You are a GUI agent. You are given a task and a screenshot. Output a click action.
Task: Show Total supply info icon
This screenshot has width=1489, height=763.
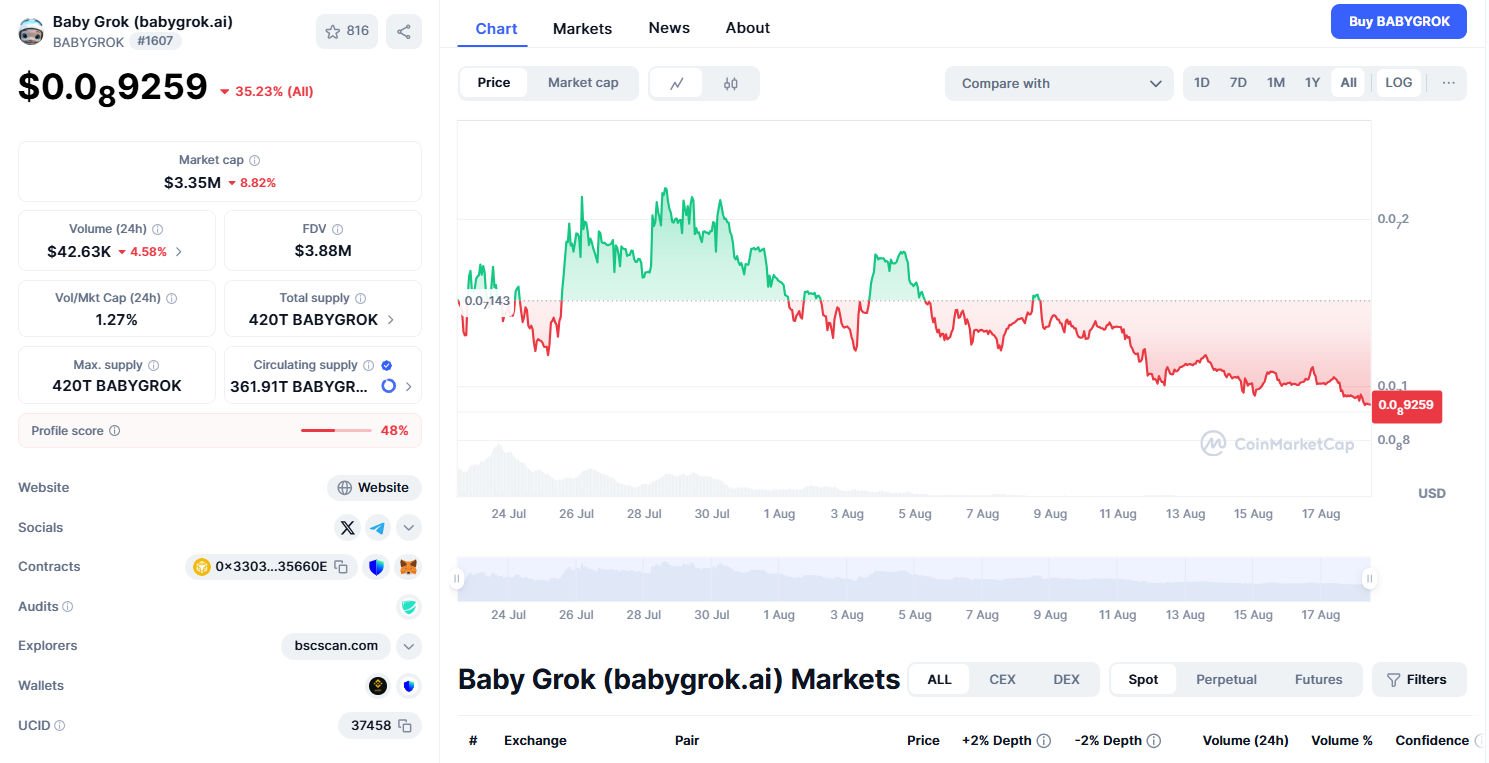coord(361,298)
